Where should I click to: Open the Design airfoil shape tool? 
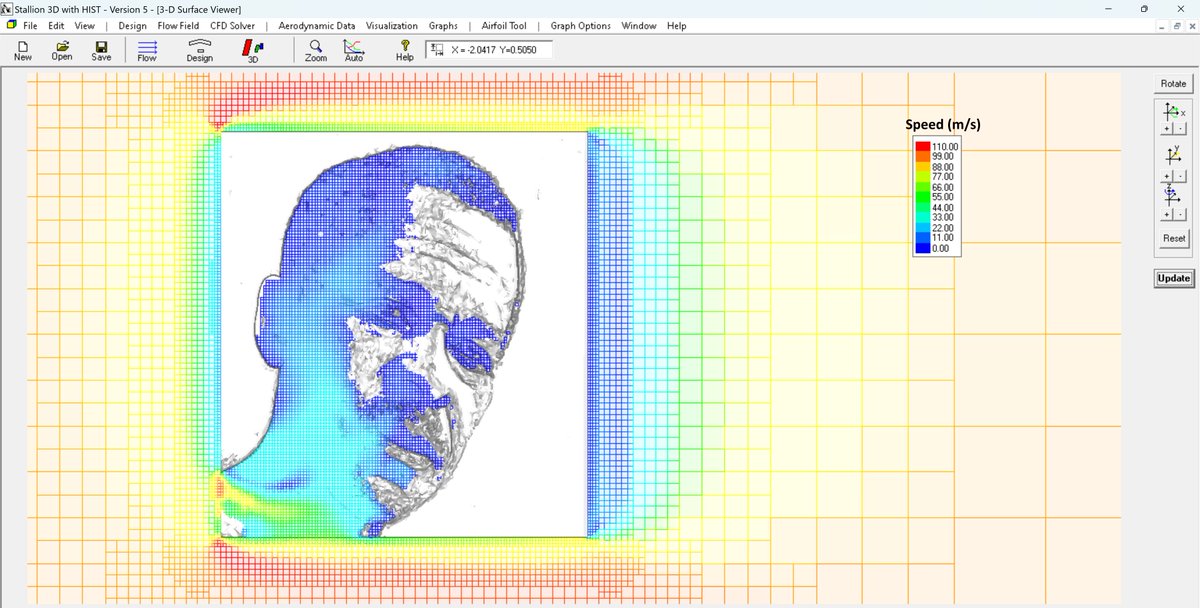[x=199, y=48]
